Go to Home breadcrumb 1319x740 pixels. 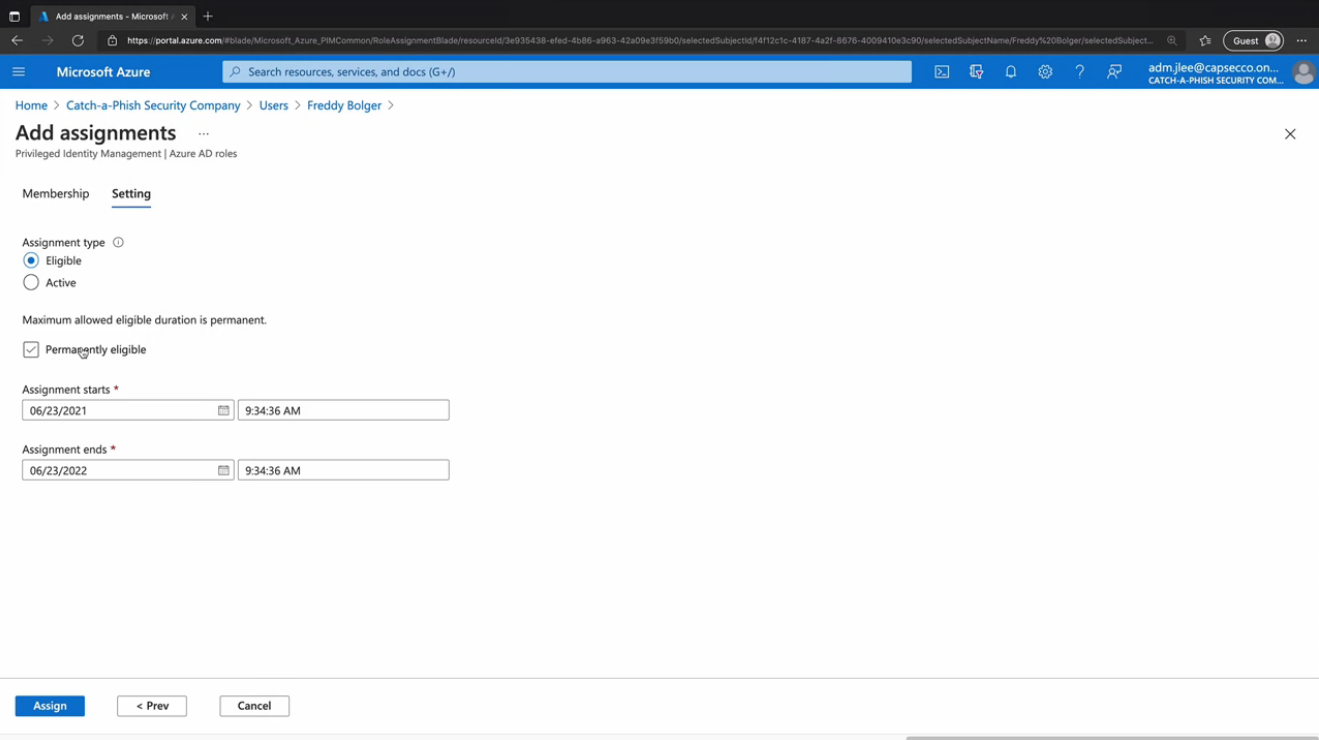click(x=31, y=105)
